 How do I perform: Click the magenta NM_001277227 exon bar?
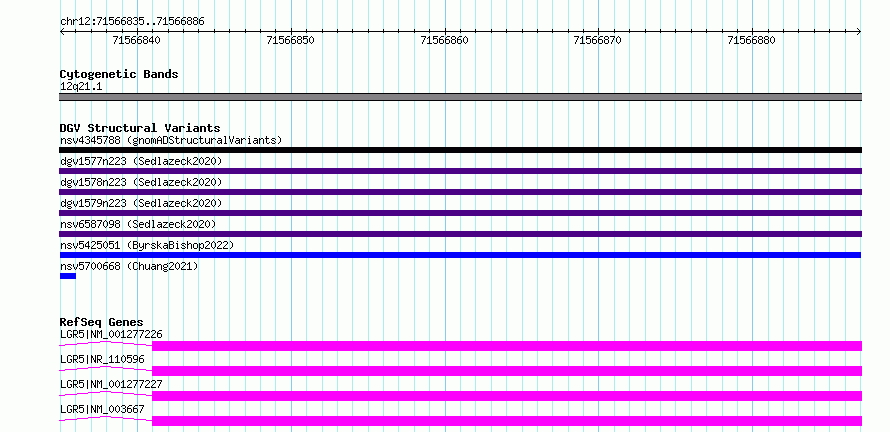pyautogui.click(x=507, y=396)
